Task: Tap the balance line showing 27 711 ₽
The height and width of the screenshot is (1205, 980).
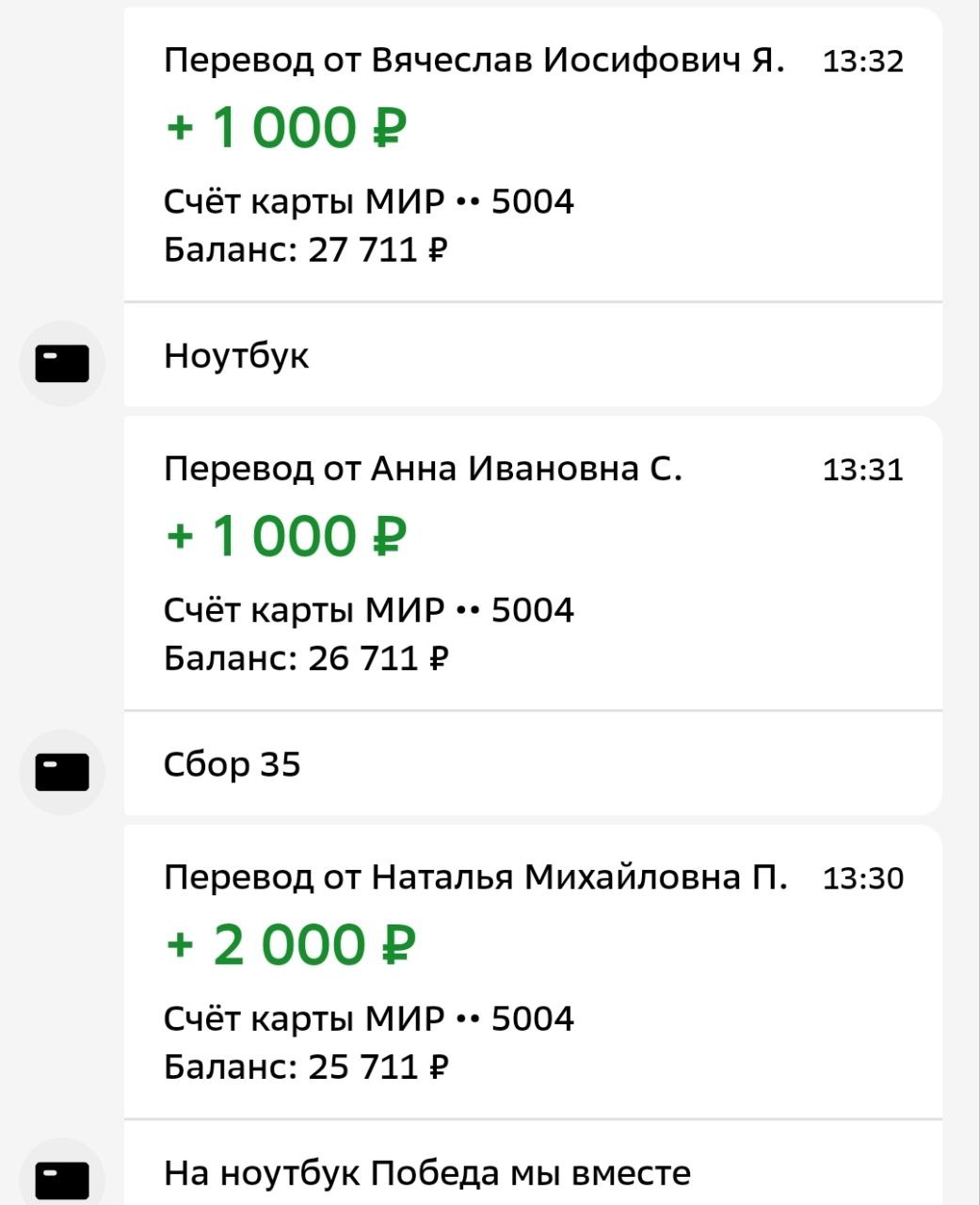Action: coord(306,250)
